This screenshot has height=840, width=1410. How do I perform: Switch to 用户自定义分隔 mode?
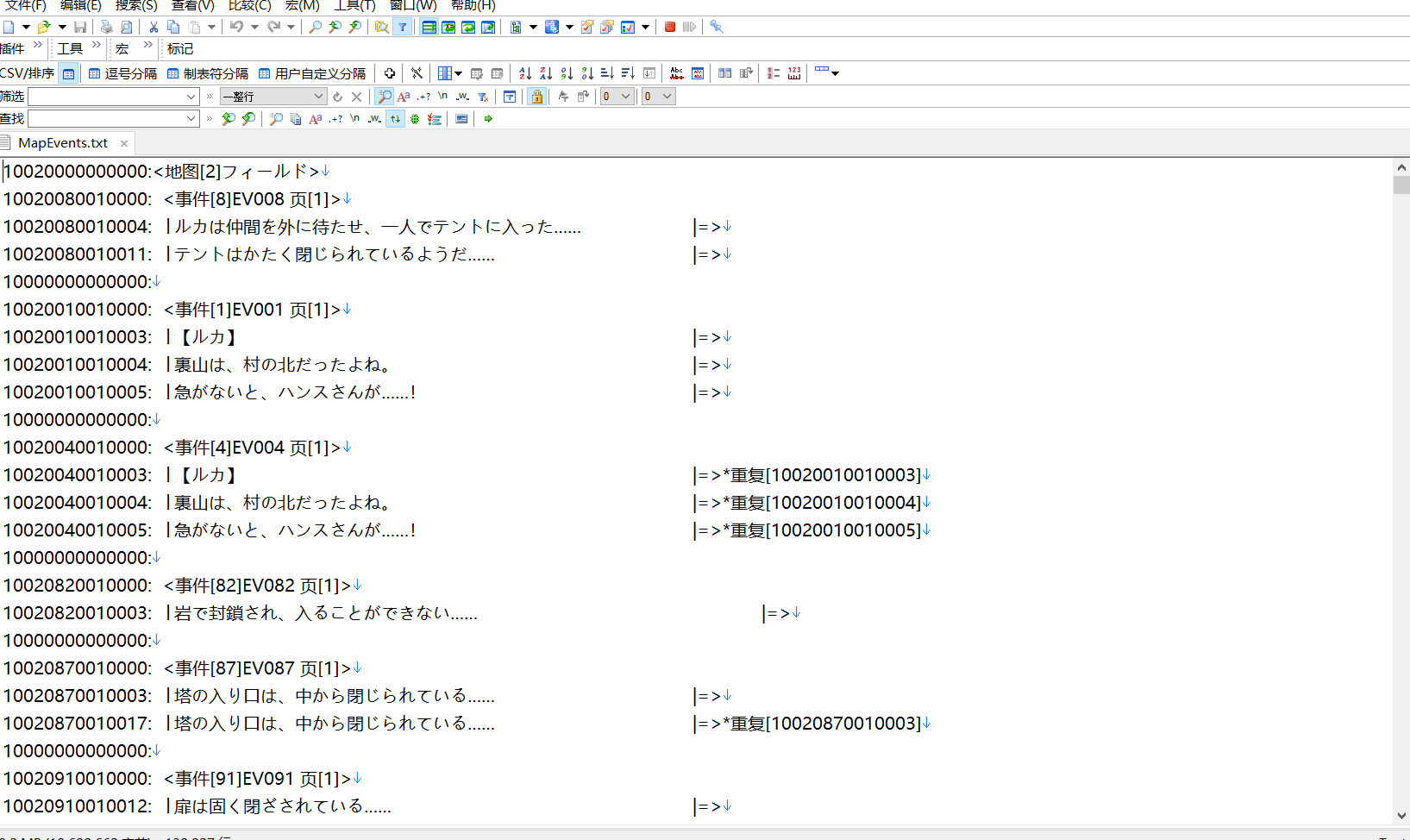(x=311, y=73)
